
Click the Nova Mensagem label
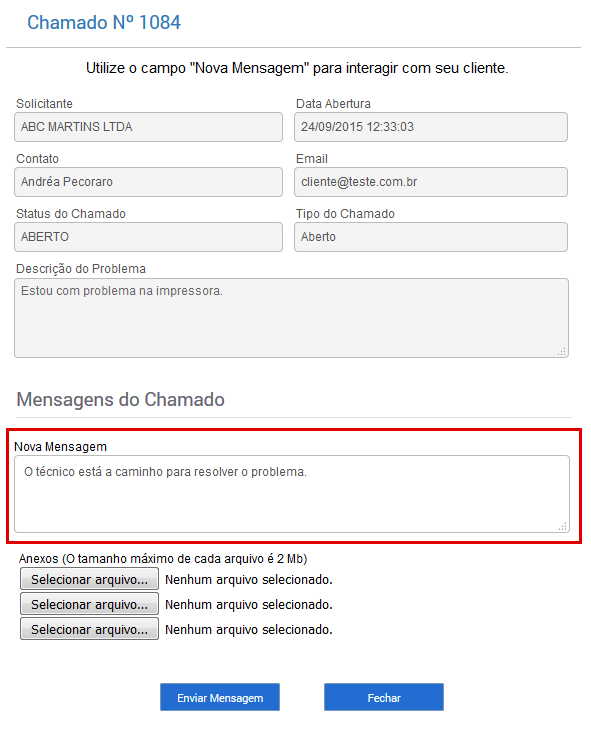click(x=60, y=447)
